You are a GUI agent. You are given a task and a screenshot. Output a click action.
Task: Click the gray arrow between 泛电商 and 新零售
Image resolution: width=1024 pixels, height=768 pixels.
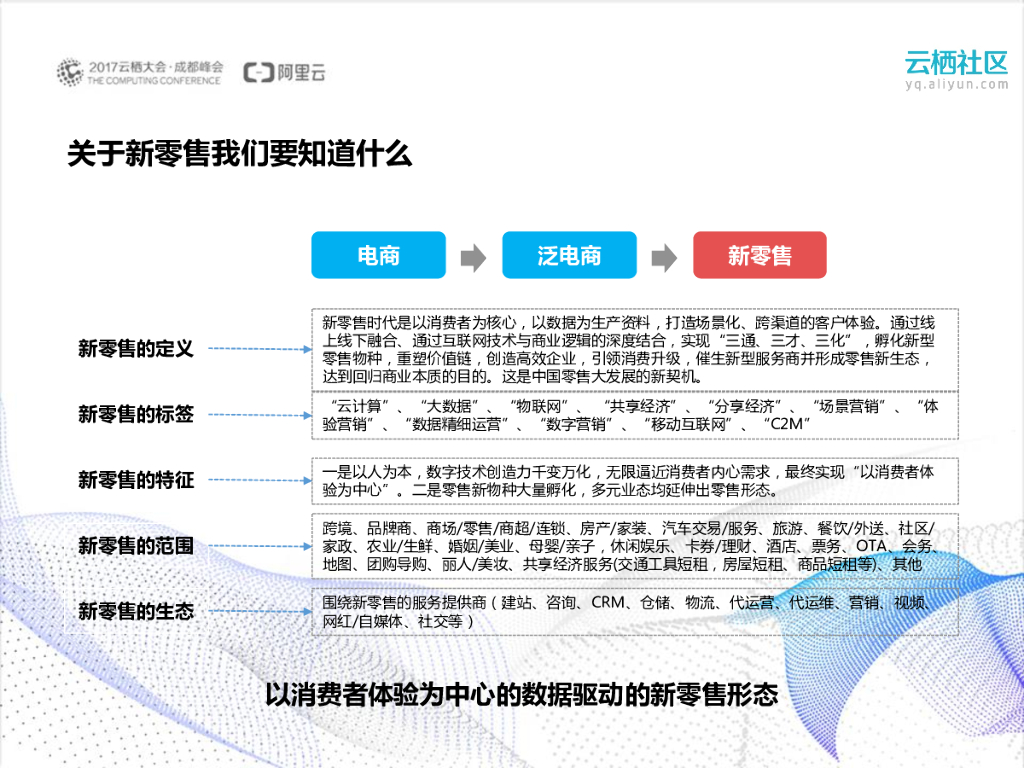click(664, 257)
